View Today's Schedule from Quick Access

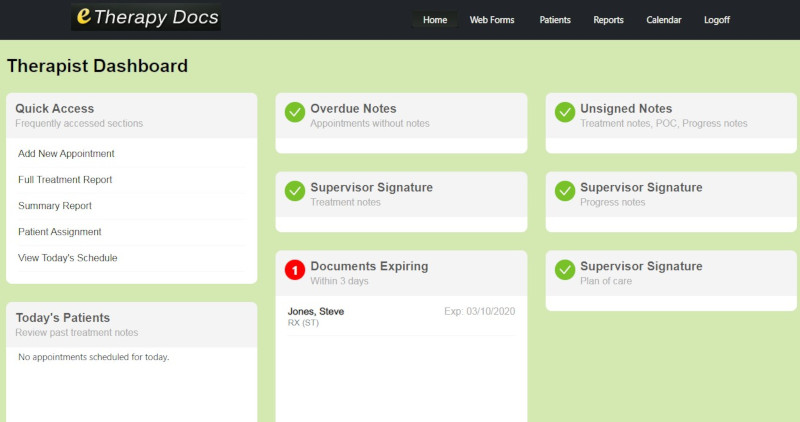point(68,258)
